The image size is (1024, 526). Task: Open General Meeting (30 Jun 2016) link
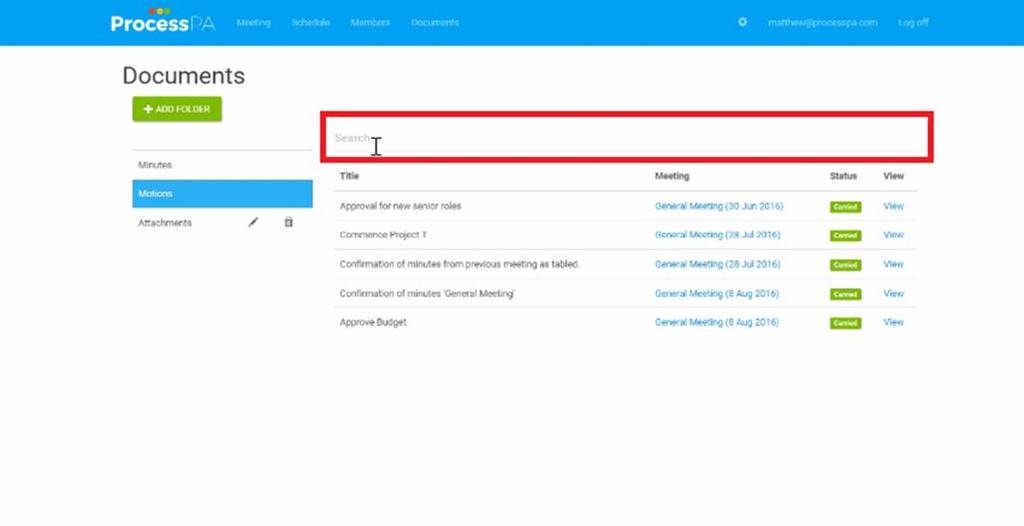(718, 206)
